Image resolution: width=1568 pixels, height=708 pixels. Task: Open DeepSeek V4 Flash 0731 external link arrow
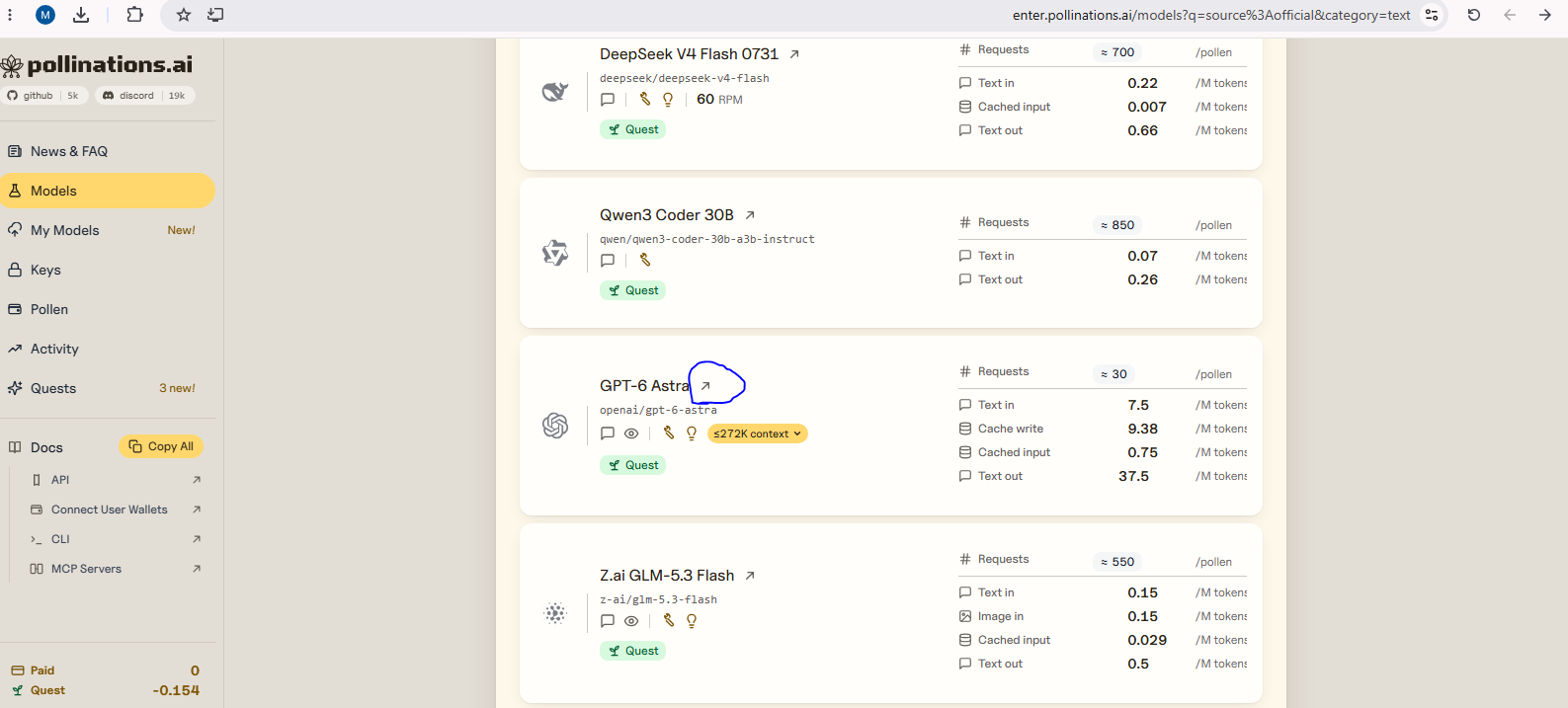pos(794,54)
